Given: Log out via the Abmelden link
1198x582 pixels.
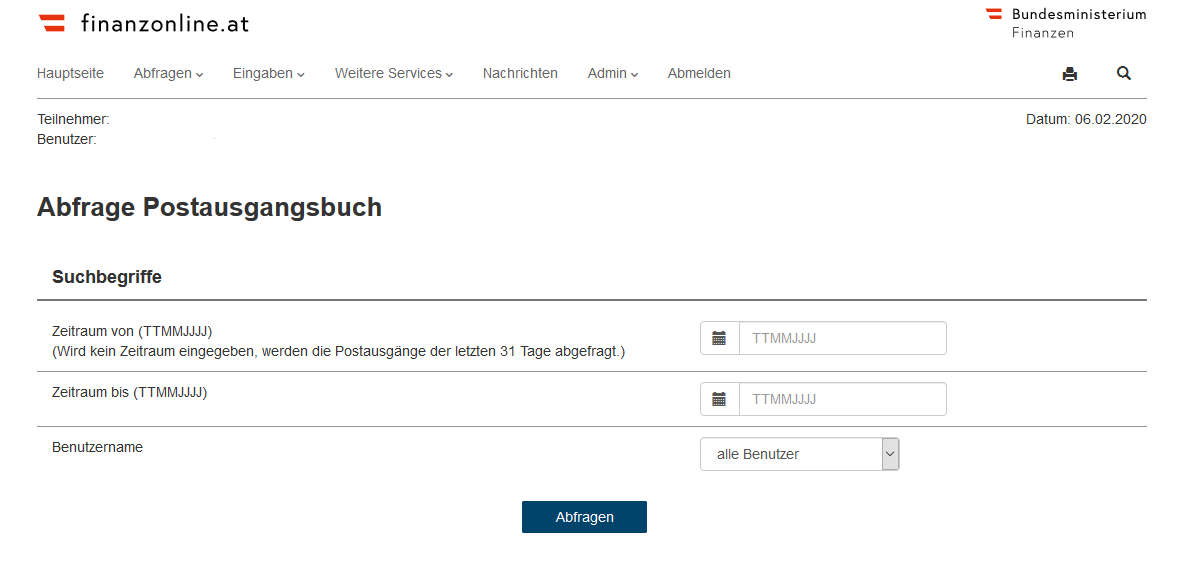Looking at the screenshot, I should [699, 73].
